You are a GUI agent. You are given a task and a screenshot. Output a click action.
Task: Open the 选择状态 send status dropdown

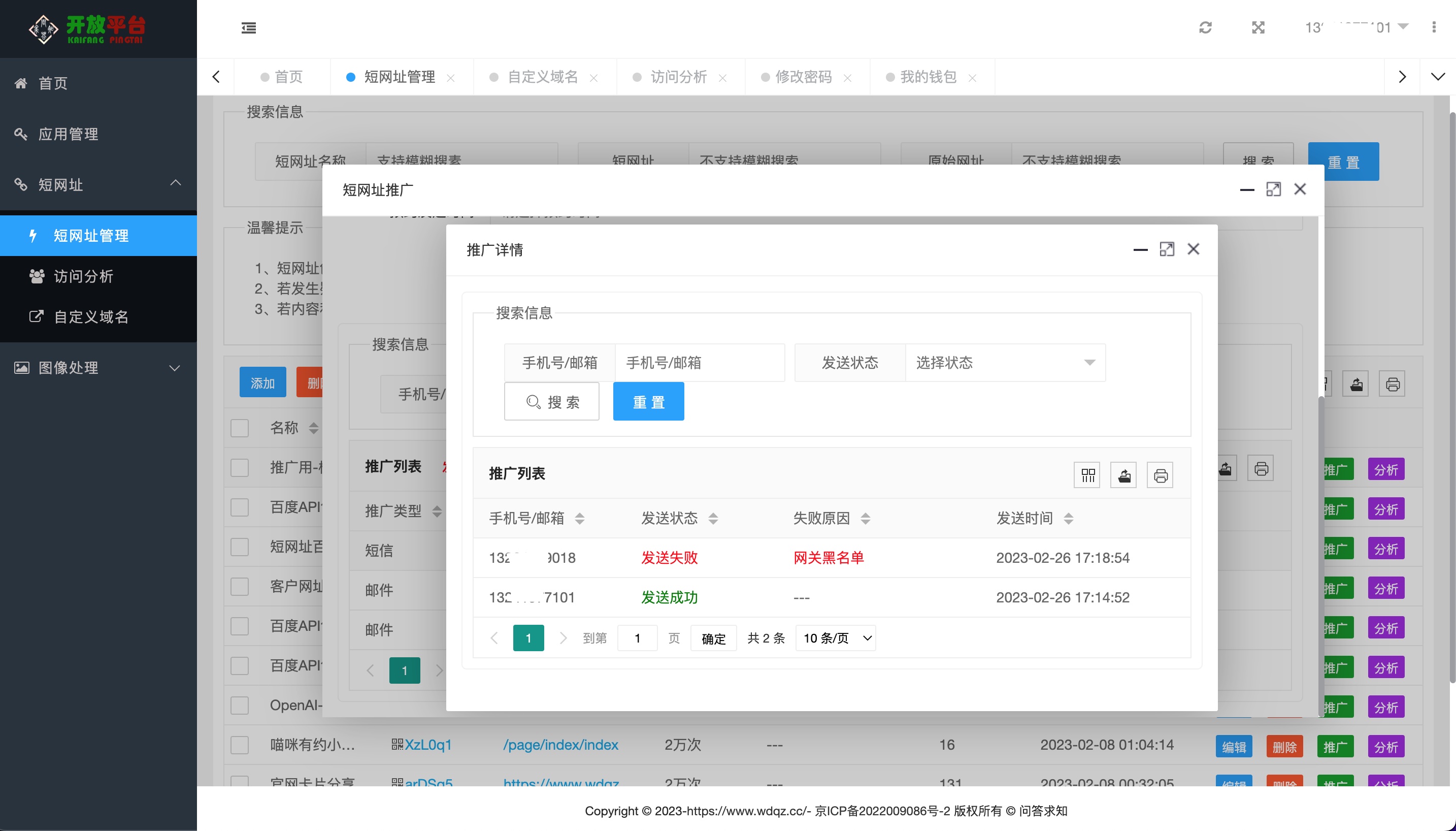[x=1005, y=363]
